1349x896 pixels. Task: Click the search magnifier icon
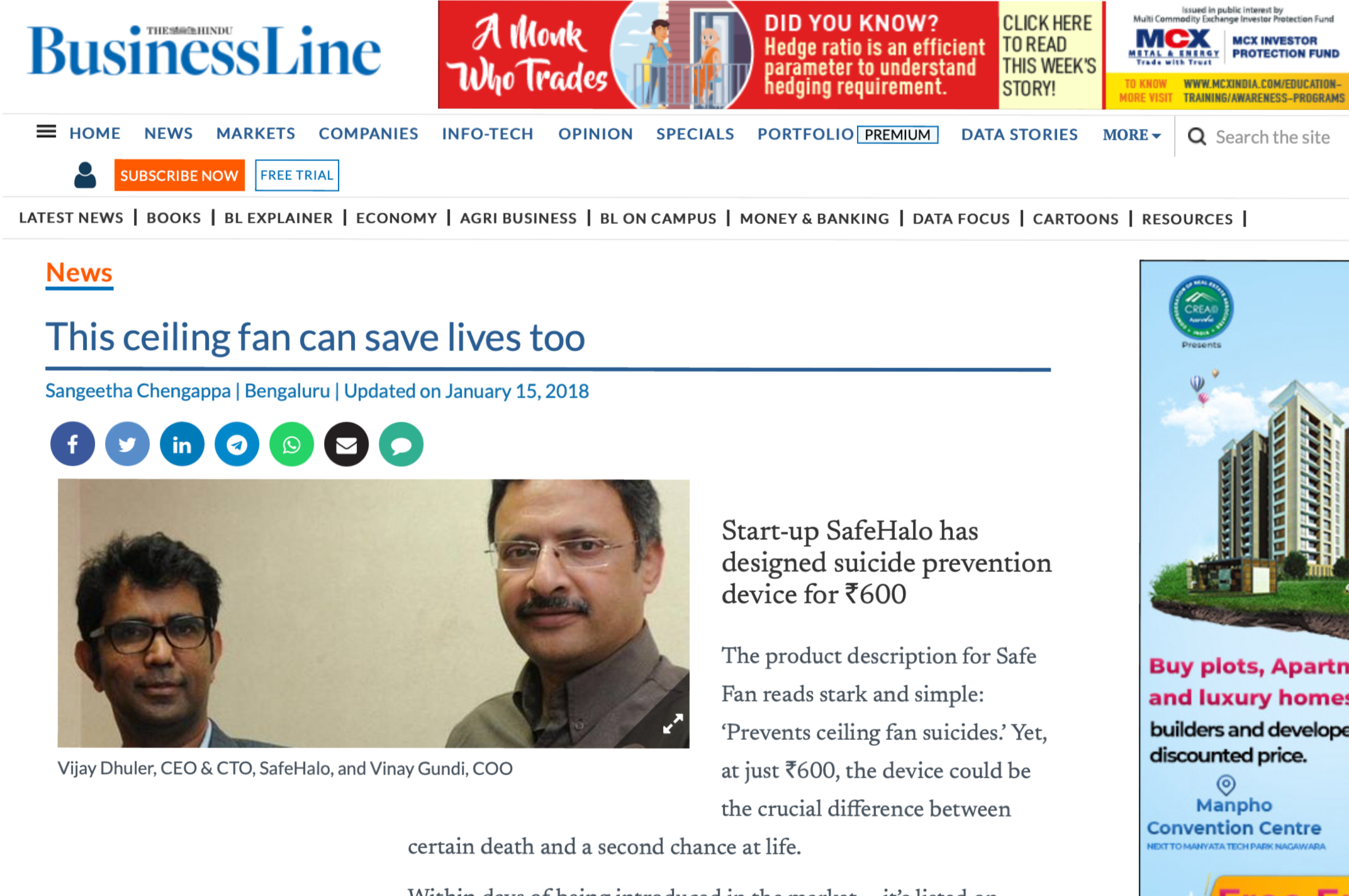[x=1196, y=137]
